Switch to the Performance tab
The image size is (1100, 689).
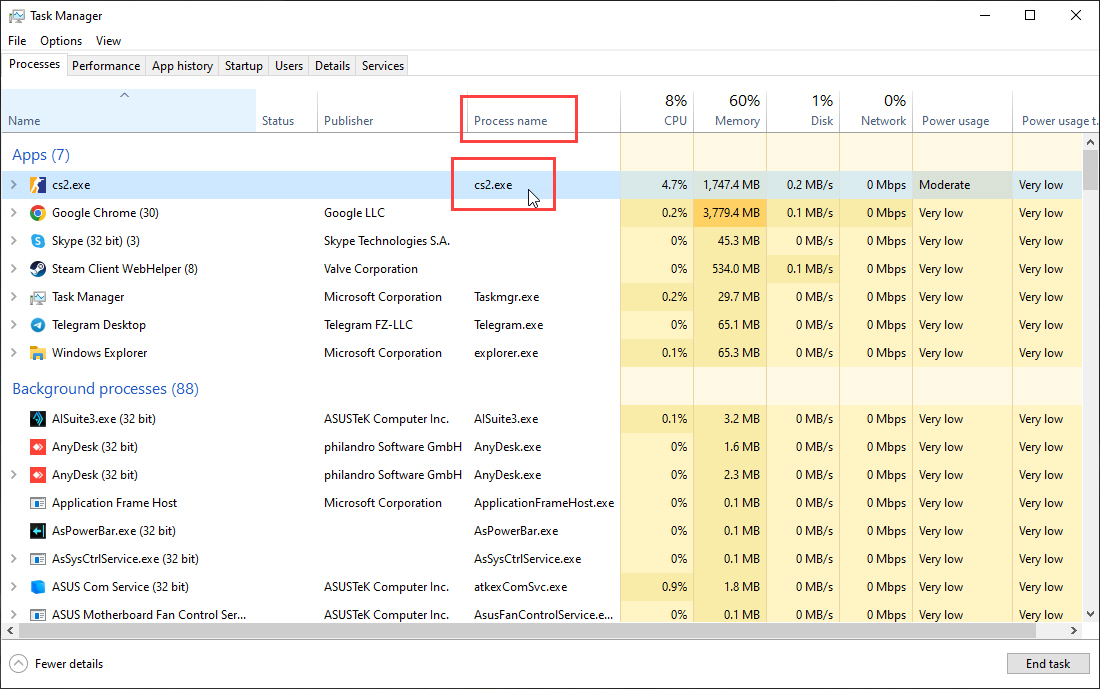pos(106,66)
